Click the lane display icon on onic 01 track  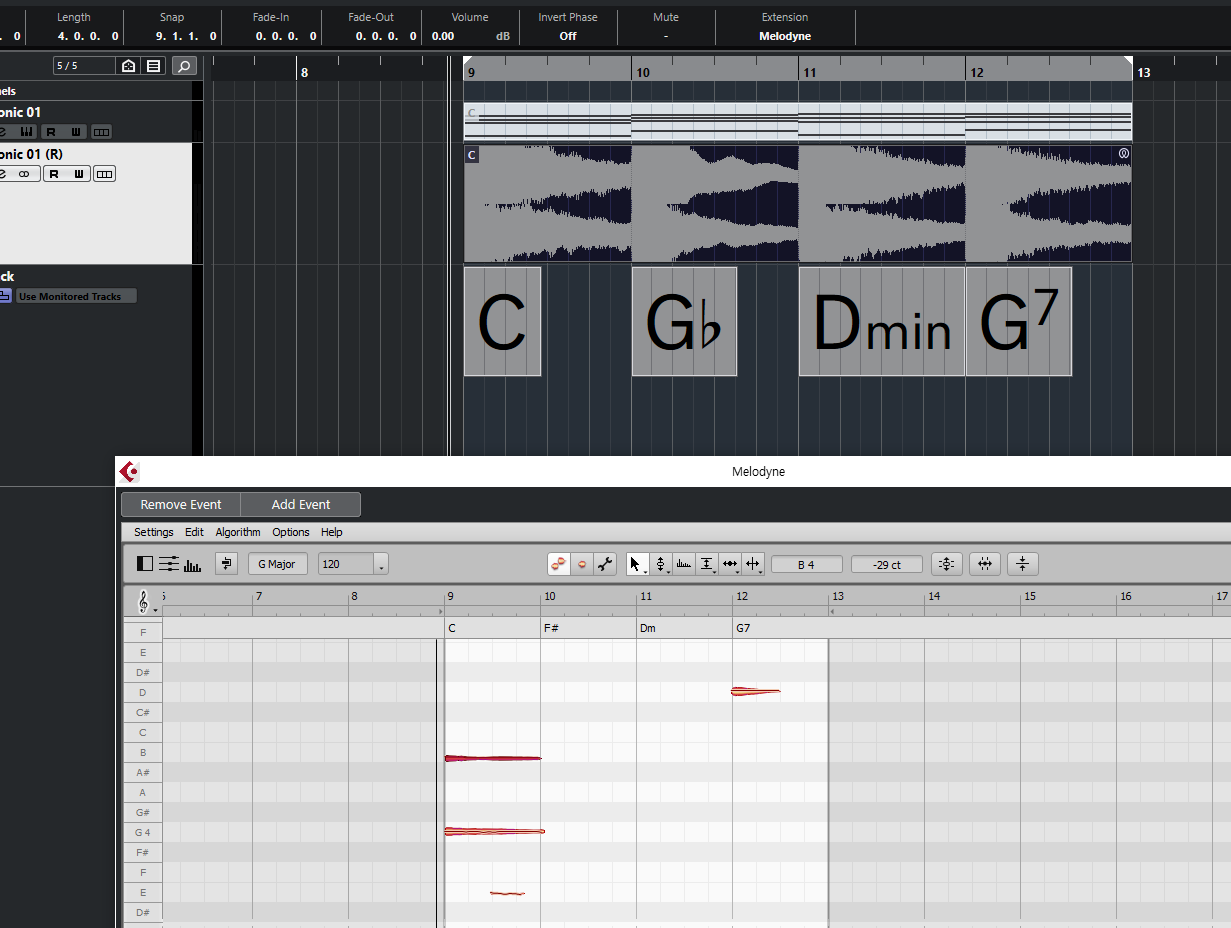pos(101,132)
